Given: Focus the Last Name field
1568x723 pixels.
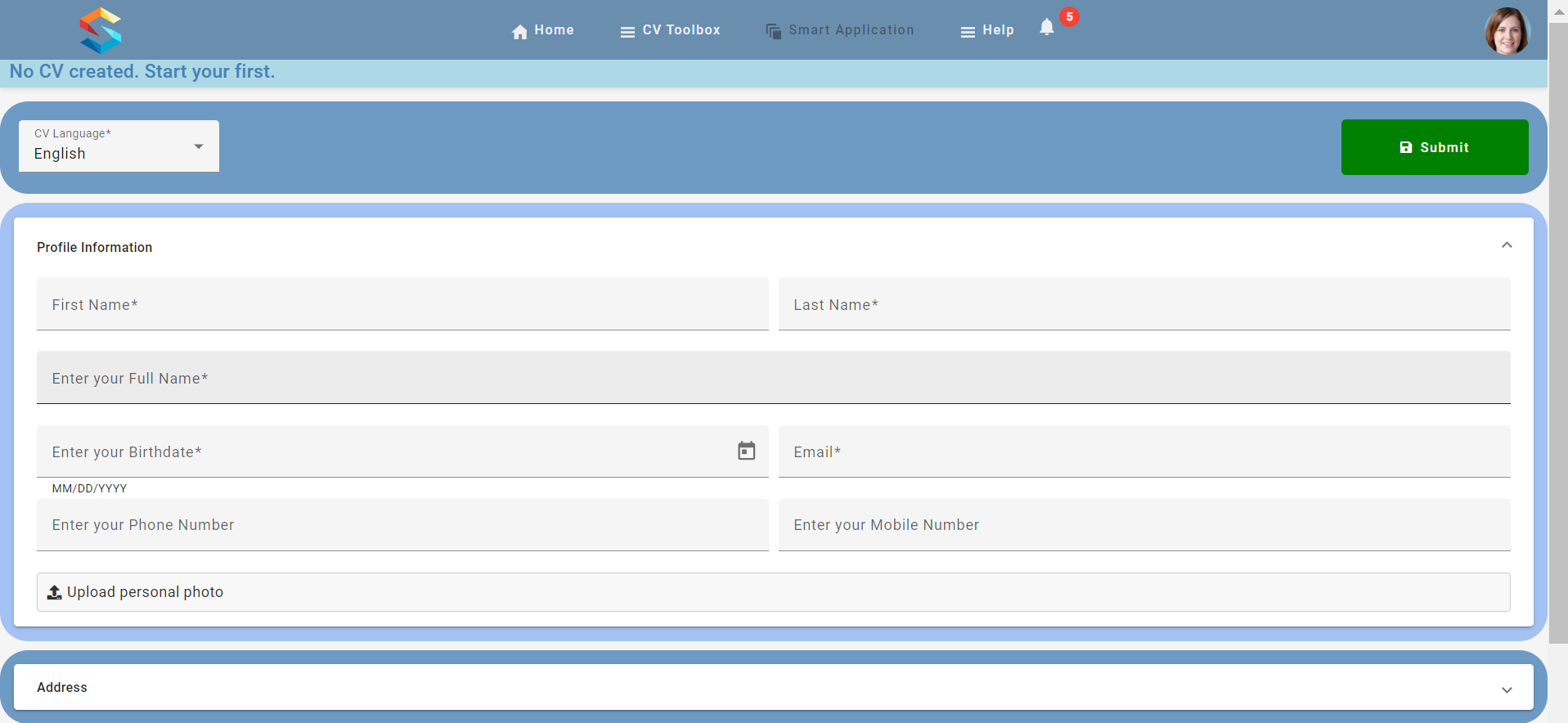Looking at the screenshot, I should 1144,304.
